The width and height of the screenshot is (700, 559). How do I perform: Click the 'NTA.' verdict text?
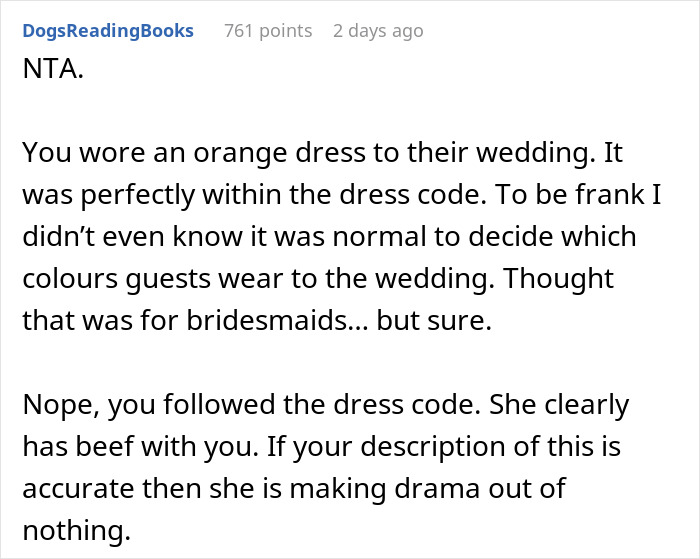pyautogui.click(x=53, y=69)
